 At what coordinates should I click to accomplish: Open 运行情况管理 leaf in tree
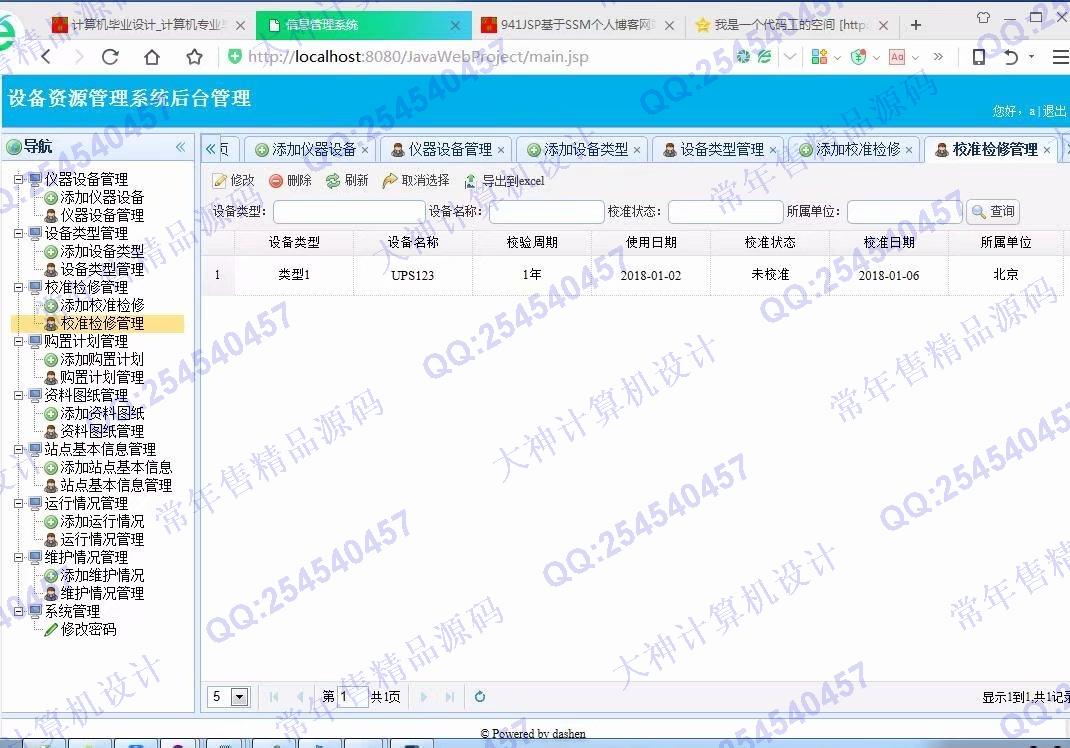pos(102,539)
